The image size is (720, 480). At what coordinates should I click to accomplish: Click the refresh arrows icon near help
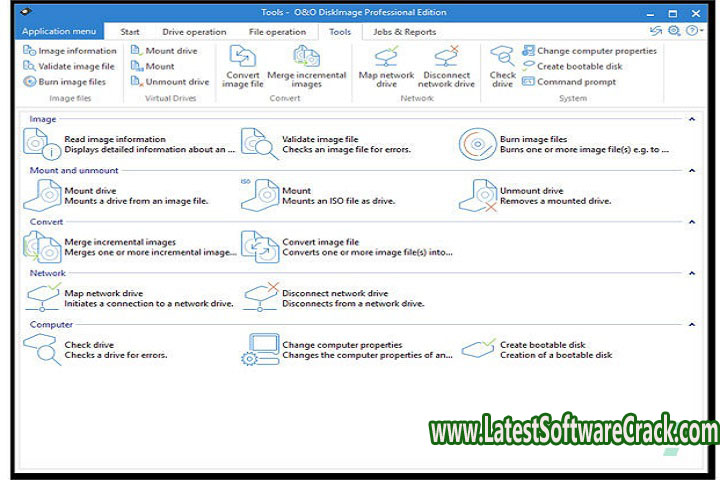(x=656, y=30)
